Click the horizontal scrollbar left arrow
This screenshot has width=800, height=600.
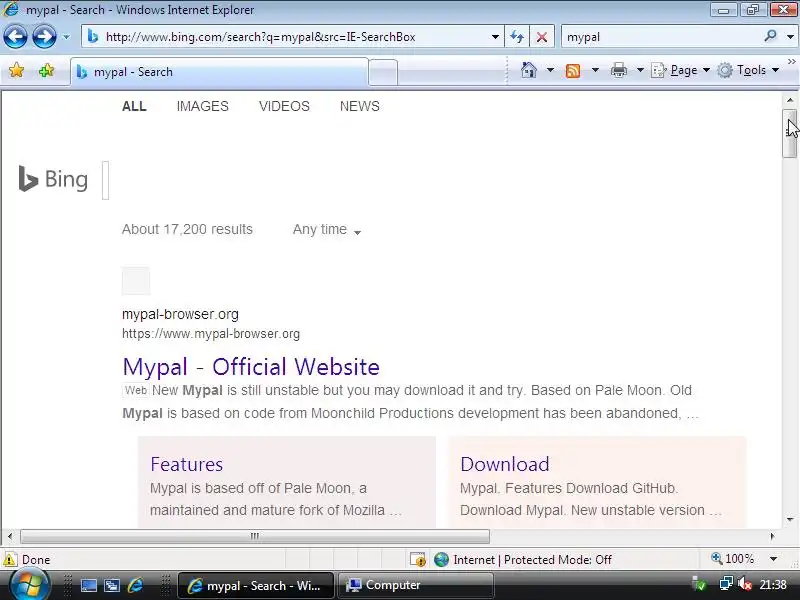[10, 536]
